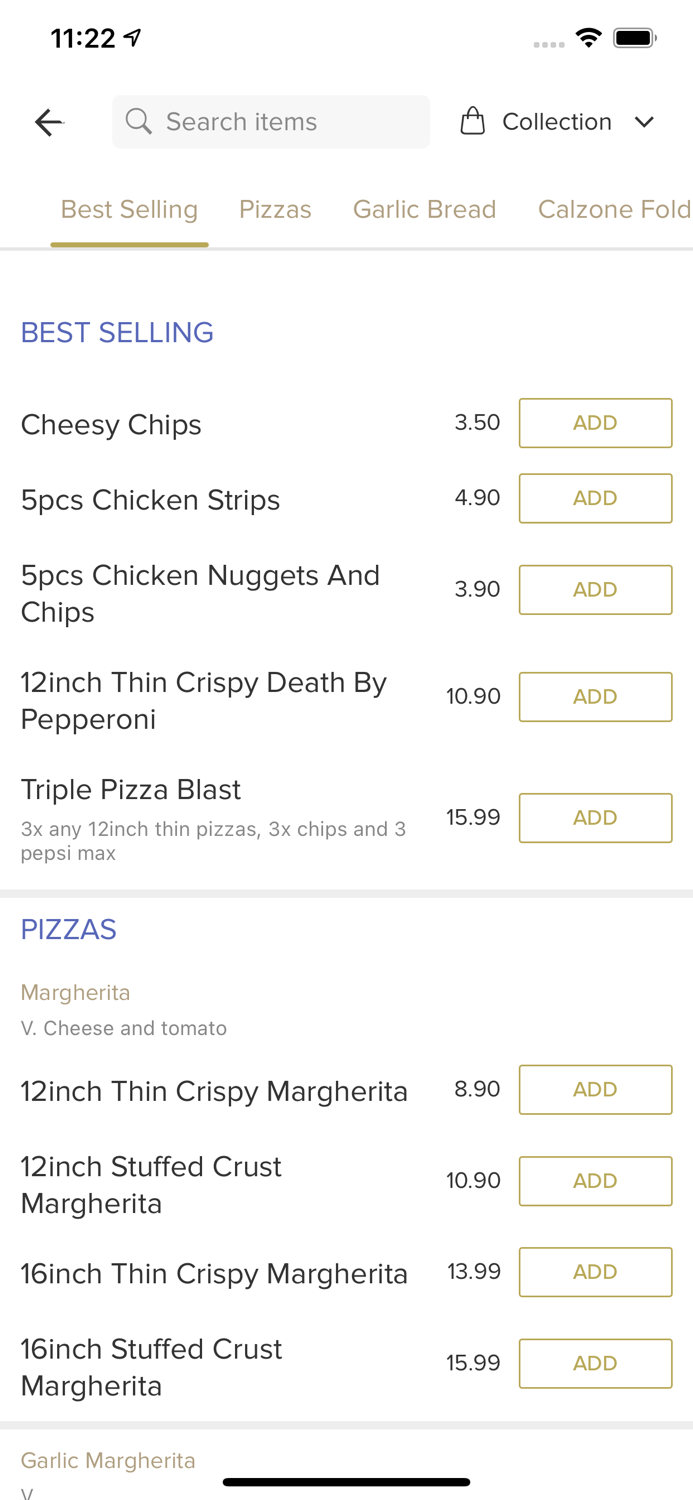Select the Best Selling tab

[129, 209]
